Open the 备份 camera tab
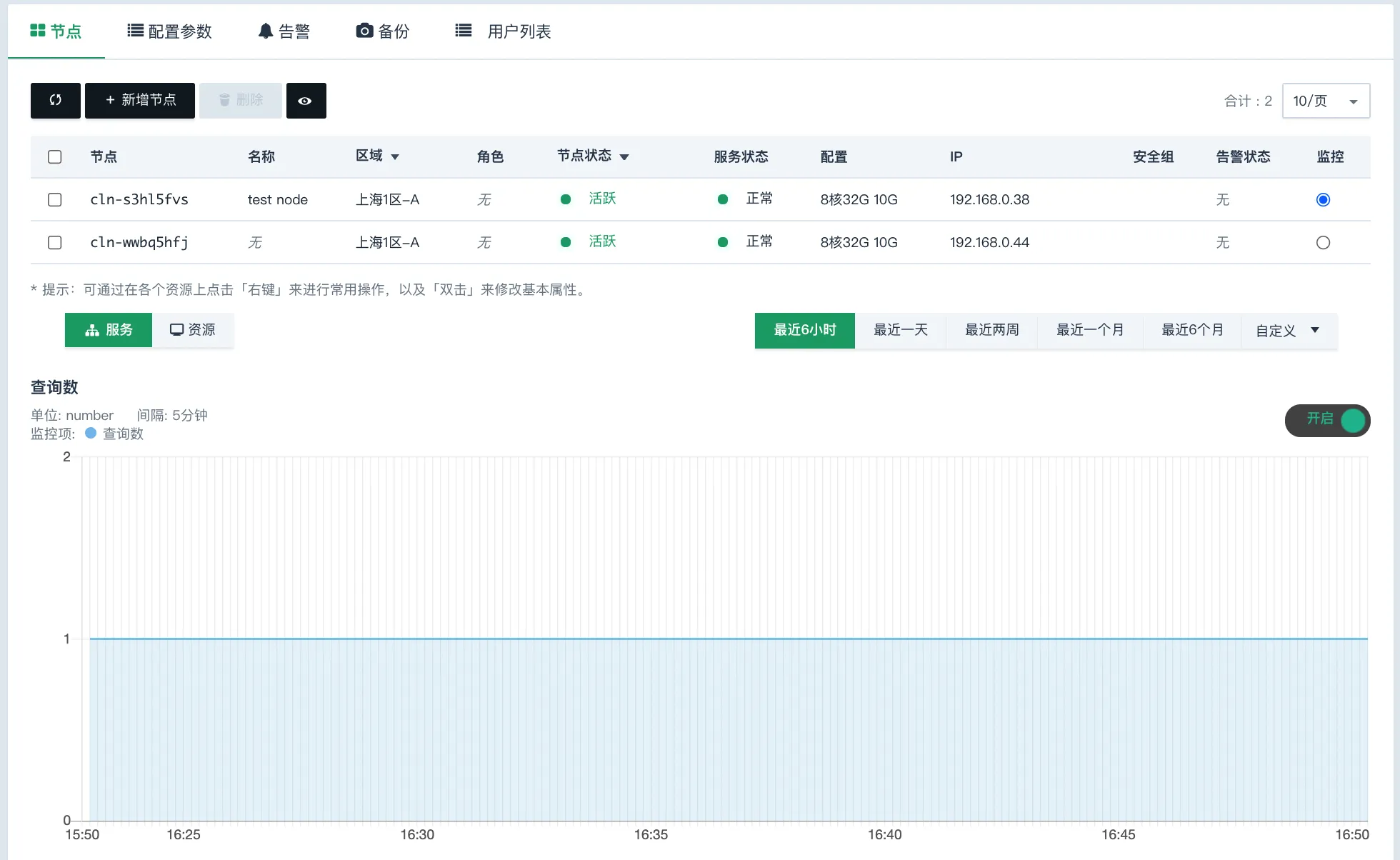This screenshot has height=860, width=1400. pyautogui.click(x=383, y=31)
